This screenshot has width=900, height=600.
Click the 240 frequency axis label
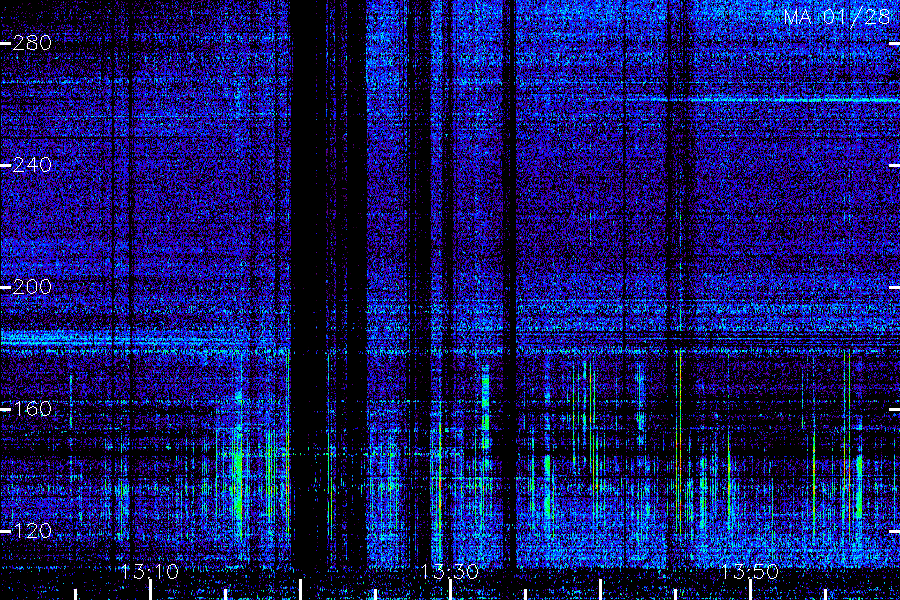point(32,165)
